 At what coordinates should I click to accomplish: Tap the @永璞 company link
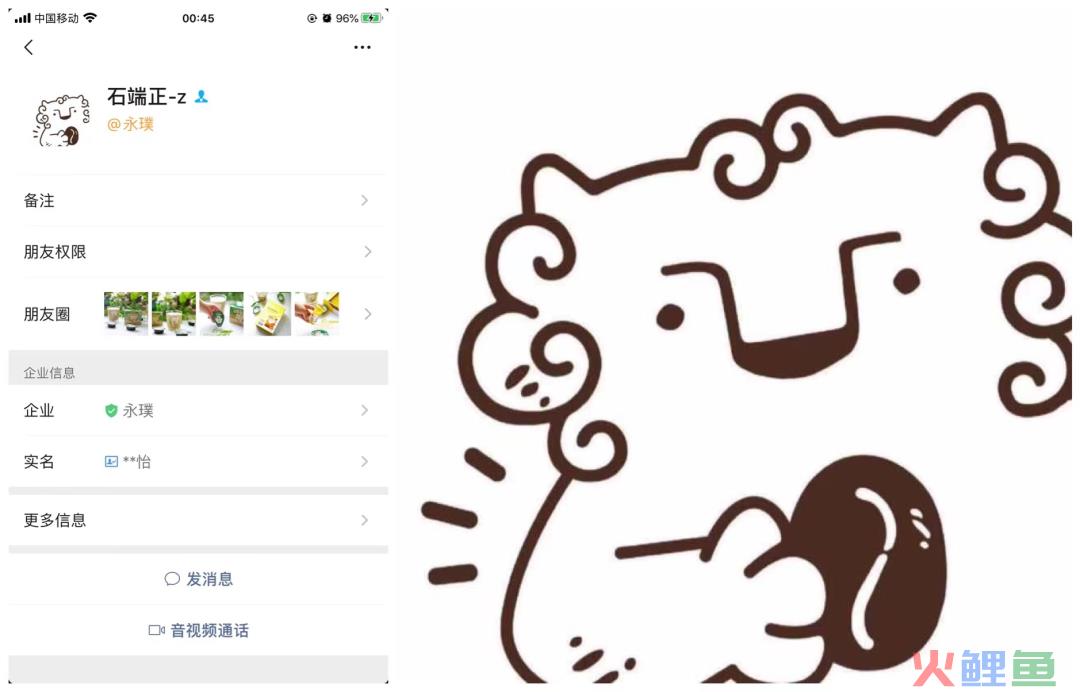coord(130,124)
